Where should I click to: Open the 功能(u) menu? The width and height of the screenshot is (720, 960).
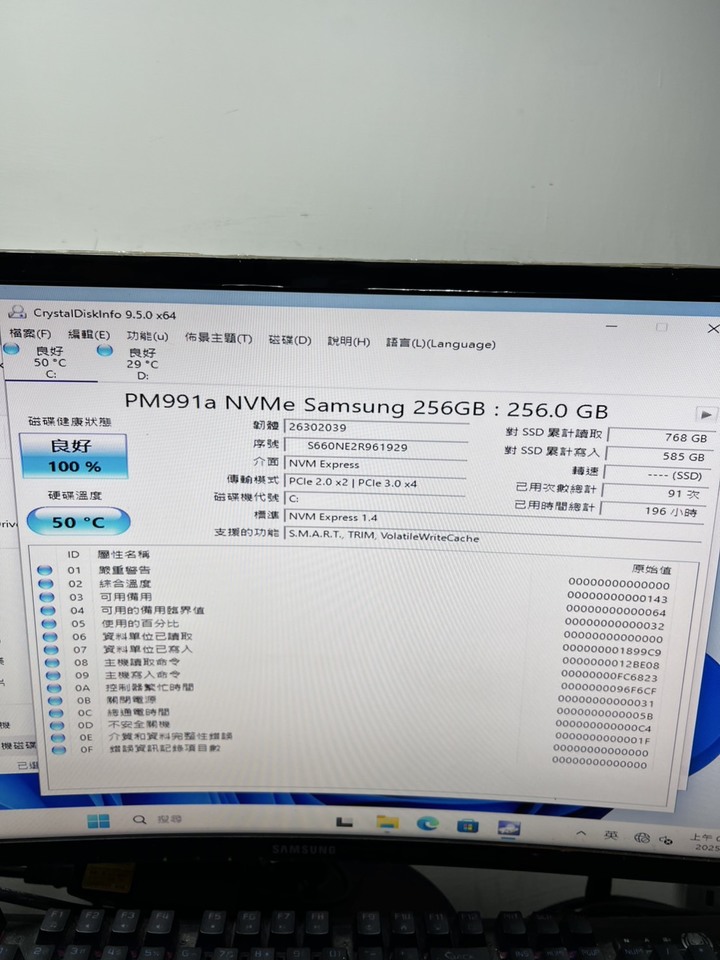click(x=148, y=336)
